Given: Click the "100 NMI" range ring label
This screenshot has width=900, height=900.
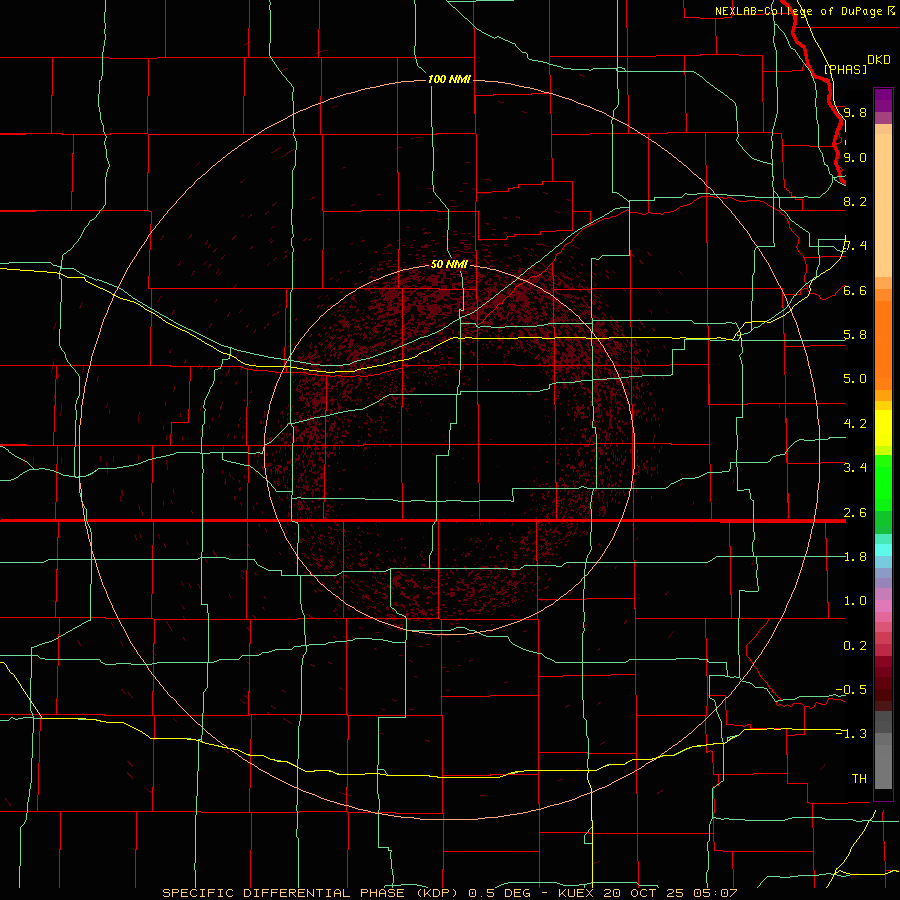Looking at the screenshot, I should 449,79.
